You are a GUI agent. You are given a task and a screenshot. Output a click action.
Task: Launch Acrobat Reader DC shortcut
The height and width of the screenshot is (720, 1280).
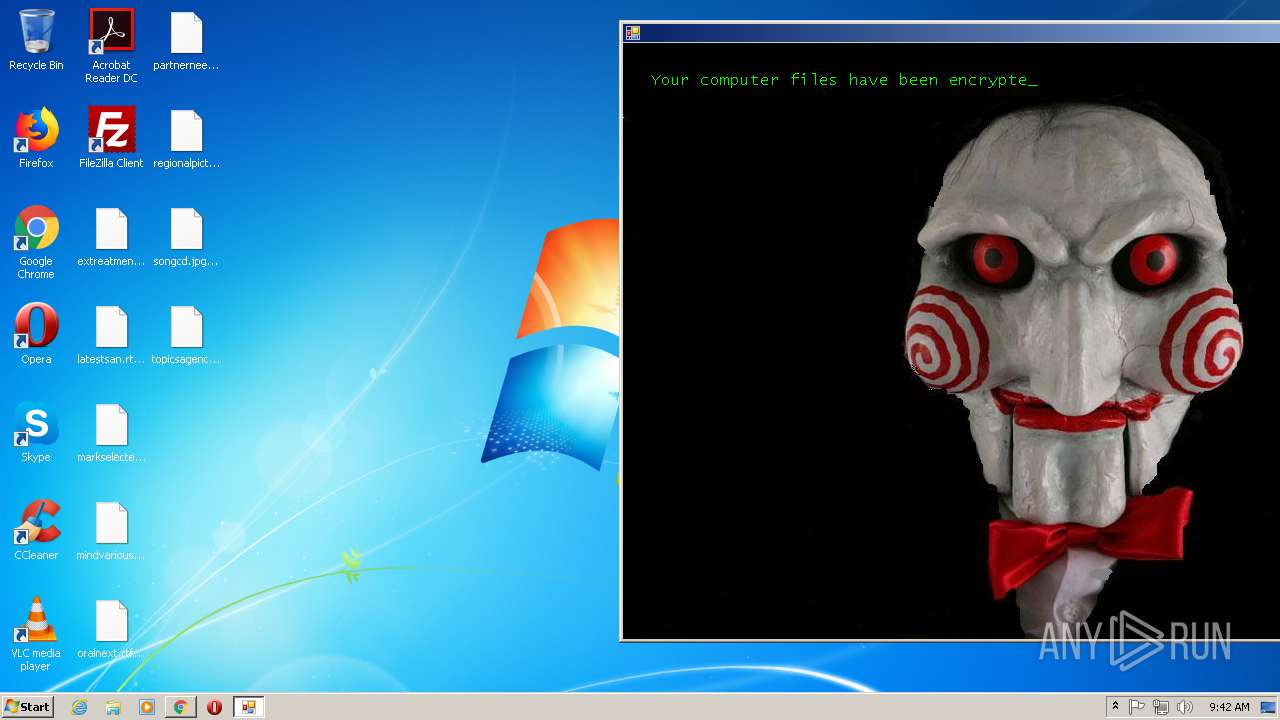point(111,47)
